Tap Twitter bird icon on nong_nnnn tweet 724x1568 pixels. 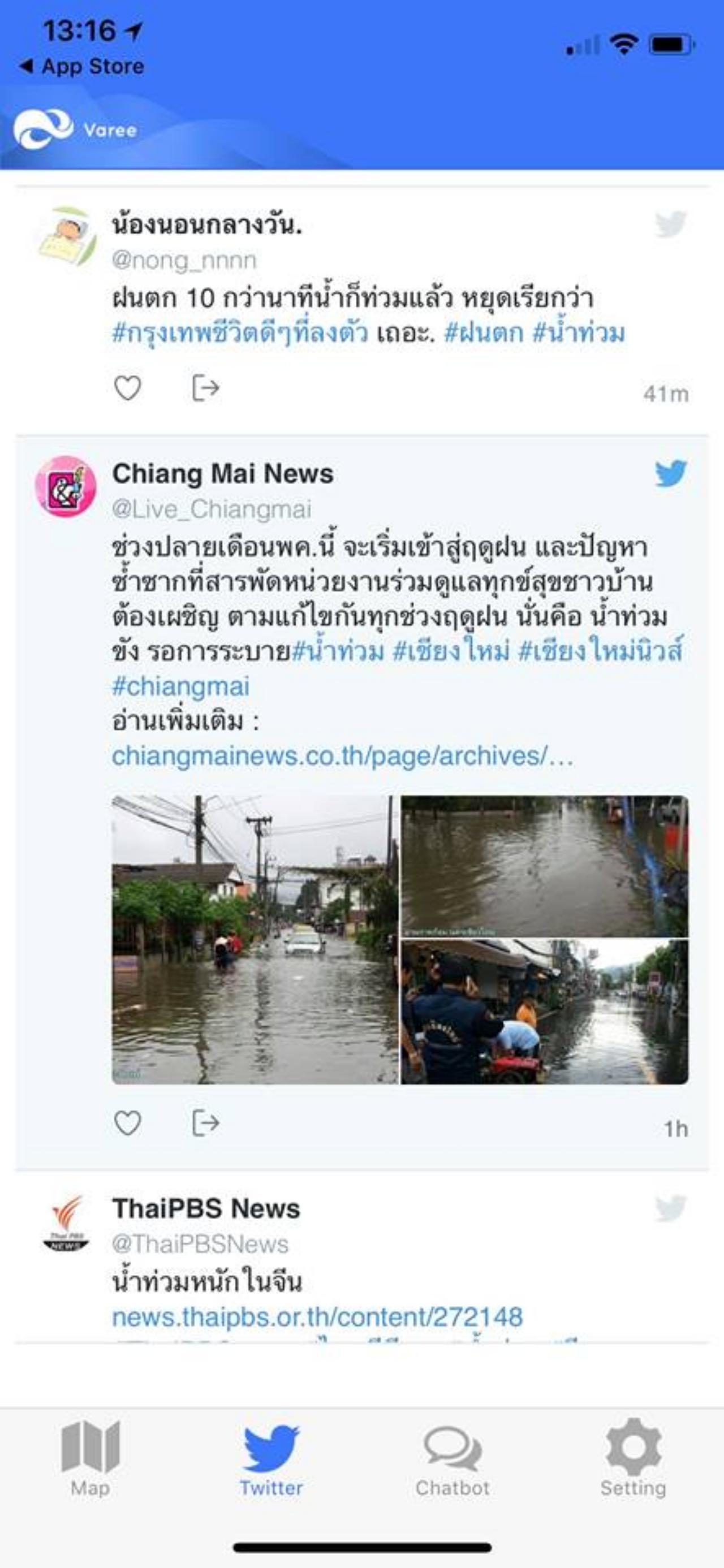(671, 224)
